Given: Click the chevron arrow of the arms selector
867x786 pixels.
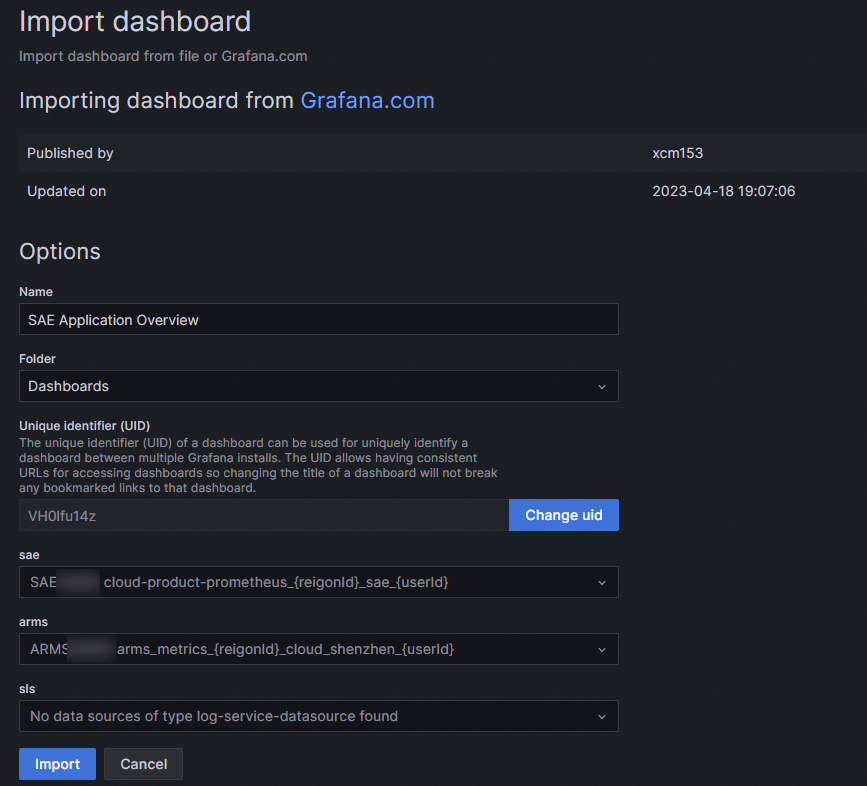Looking at the screenshot, I should point(602,650).
